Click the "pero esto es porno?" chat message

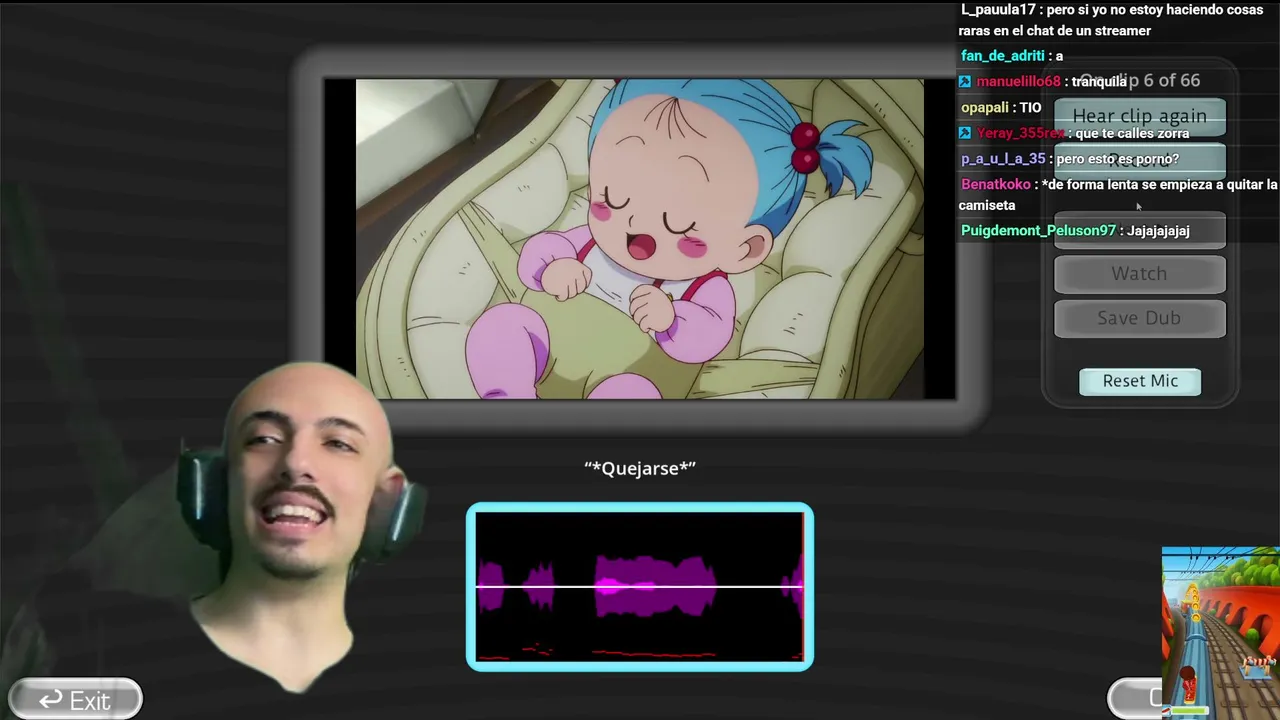pos(1118,159)
